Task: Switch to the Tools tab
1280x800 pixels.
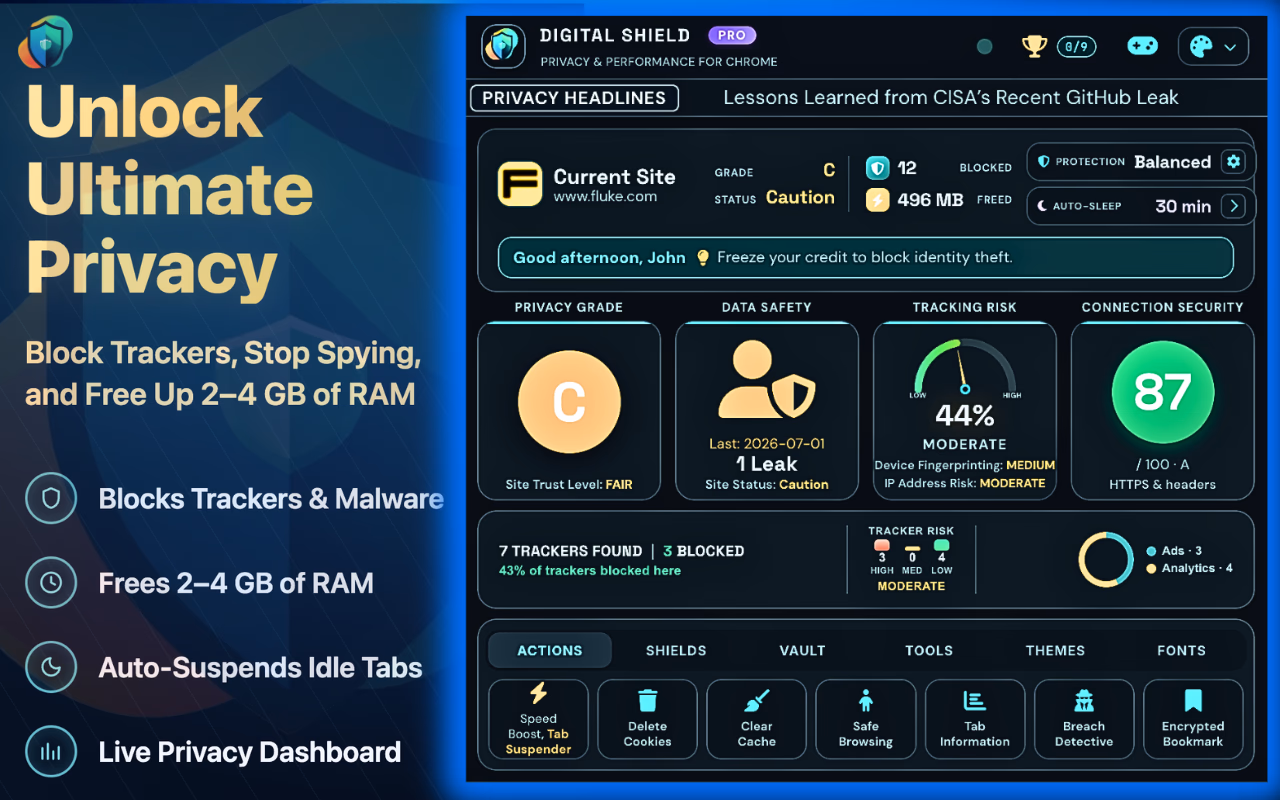Action: pos(929,650)
